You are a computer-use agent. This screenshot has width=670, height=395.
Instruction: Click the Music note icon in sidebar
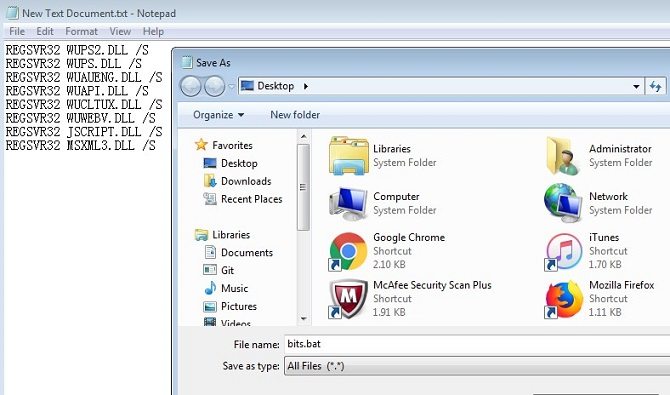(x=210, y=288)
